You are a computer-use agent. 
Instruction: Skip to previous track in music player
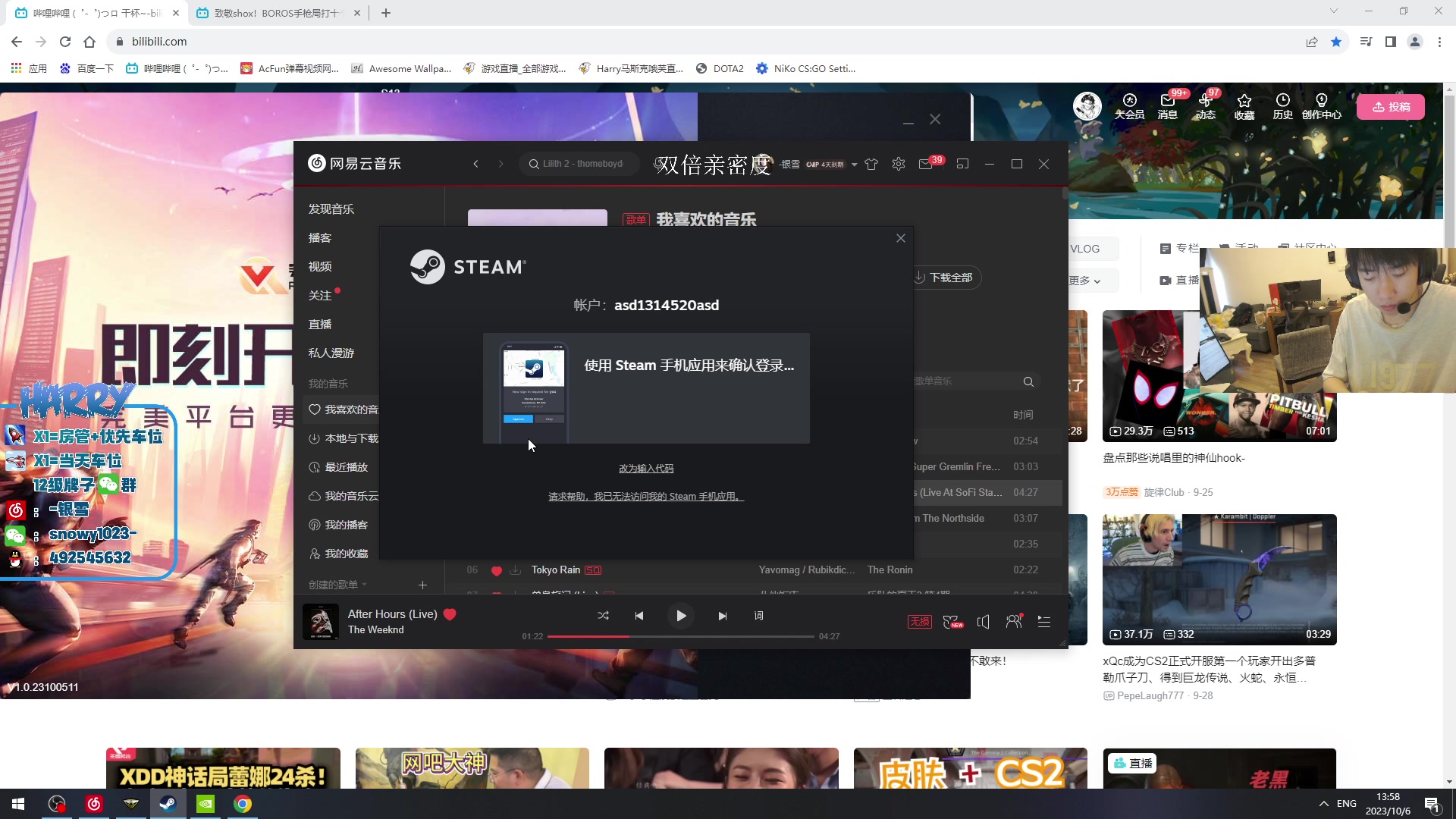639,616
